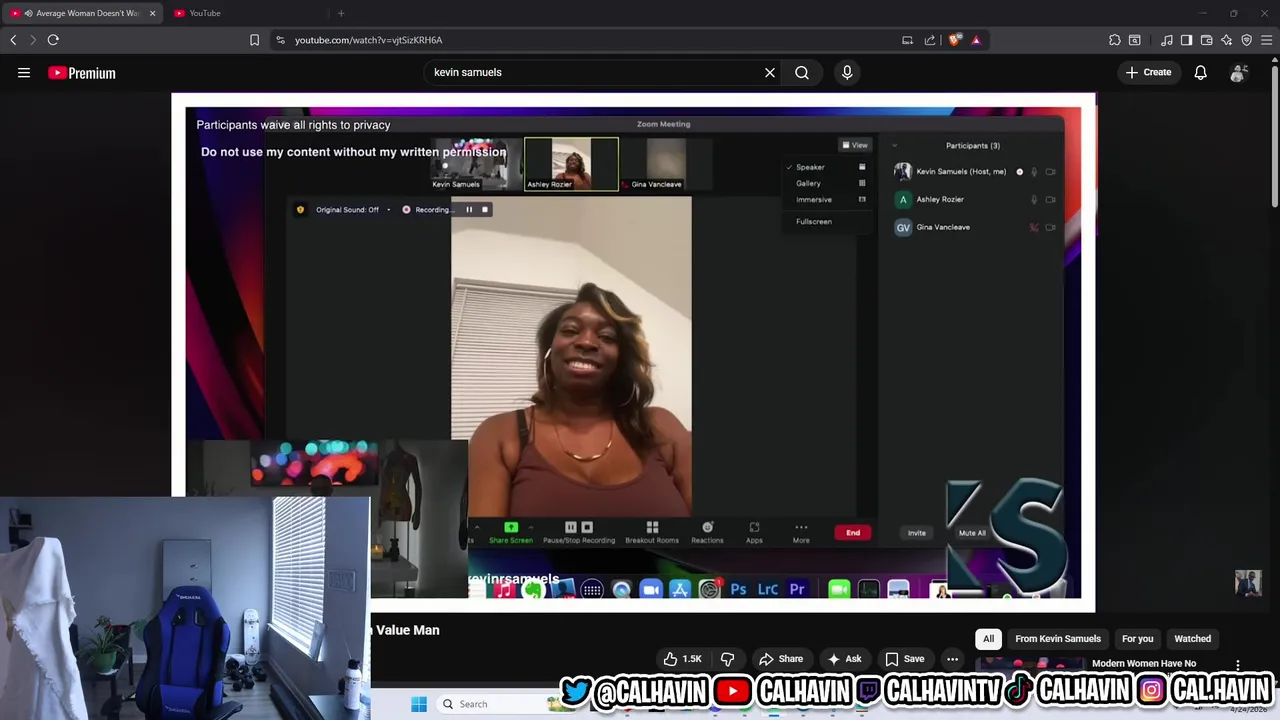Go to YouTube Premium home logo

pyautogui.click(x=82, y=73)
